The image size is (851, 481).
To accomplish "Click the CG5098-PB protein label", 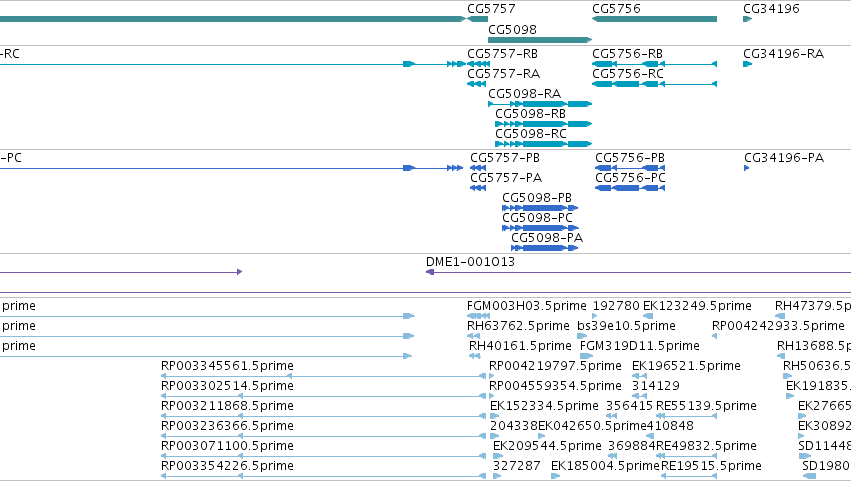I will (537, 198).
